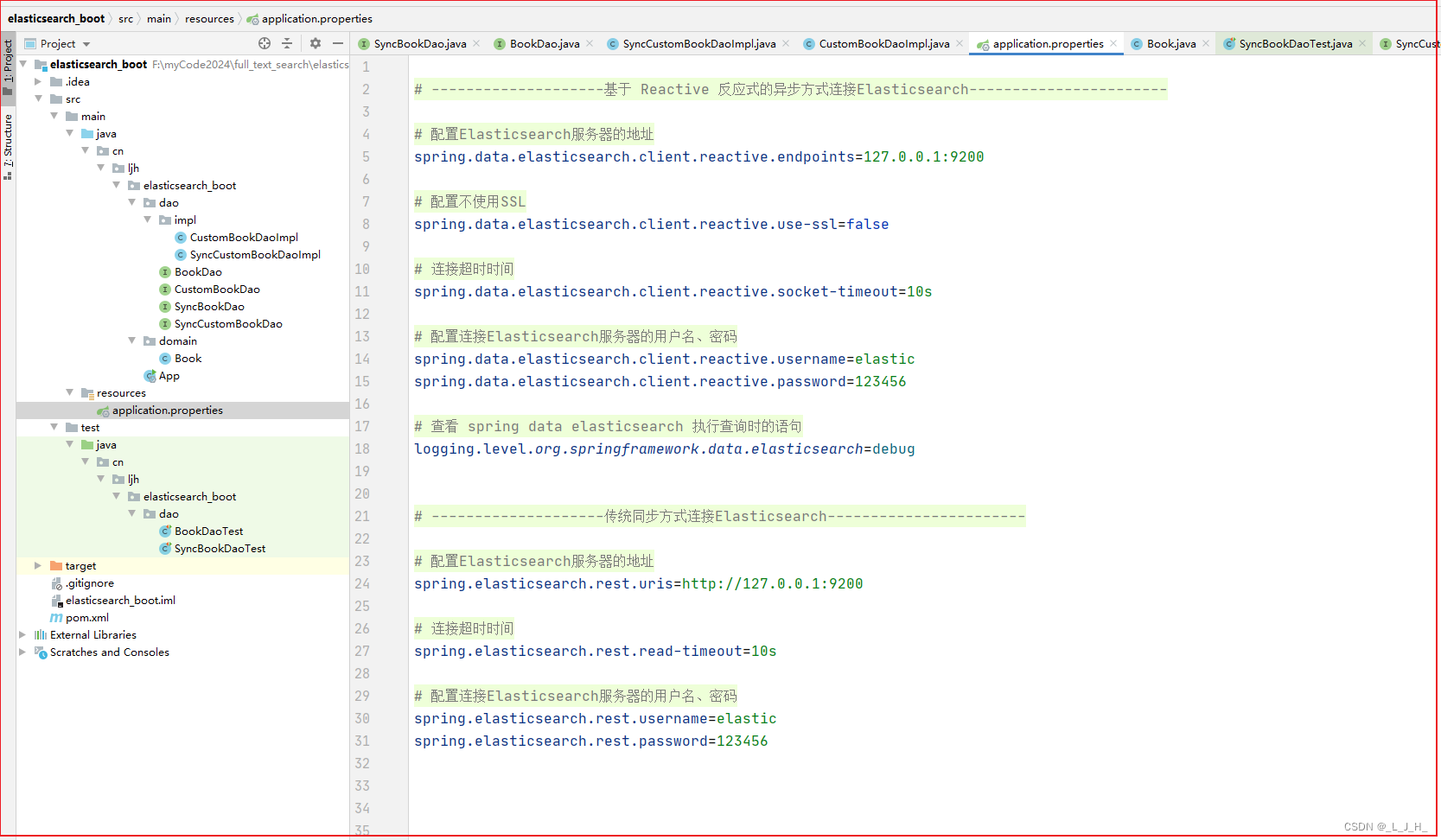Click the reactive endpoints property line

click(698, 156)
